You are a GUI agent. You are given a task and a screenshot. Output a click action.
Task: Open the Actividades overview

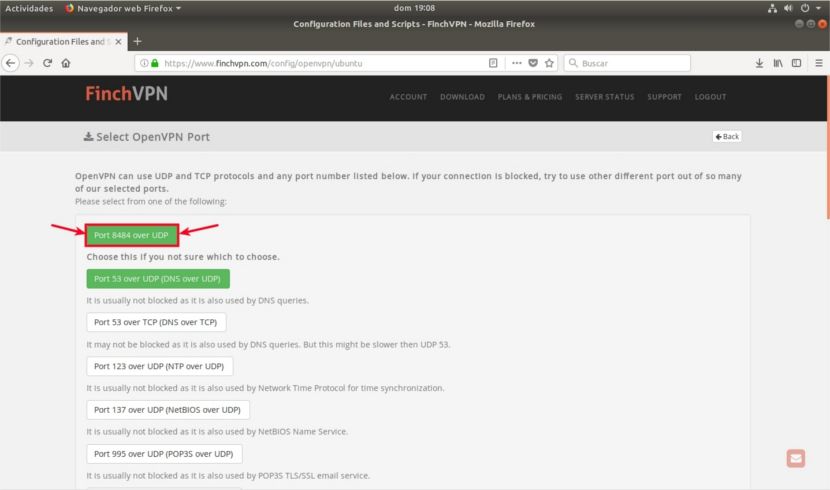point(29,8)
